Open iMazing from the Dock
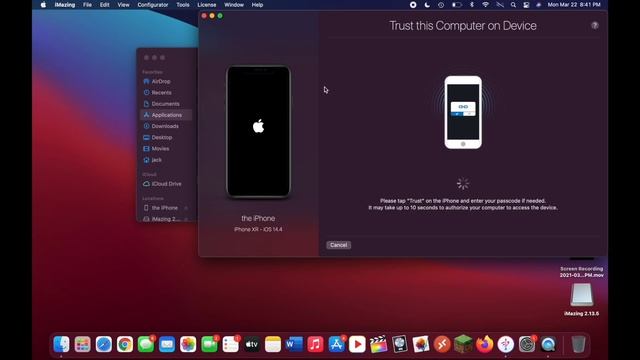 click(506, 344)
